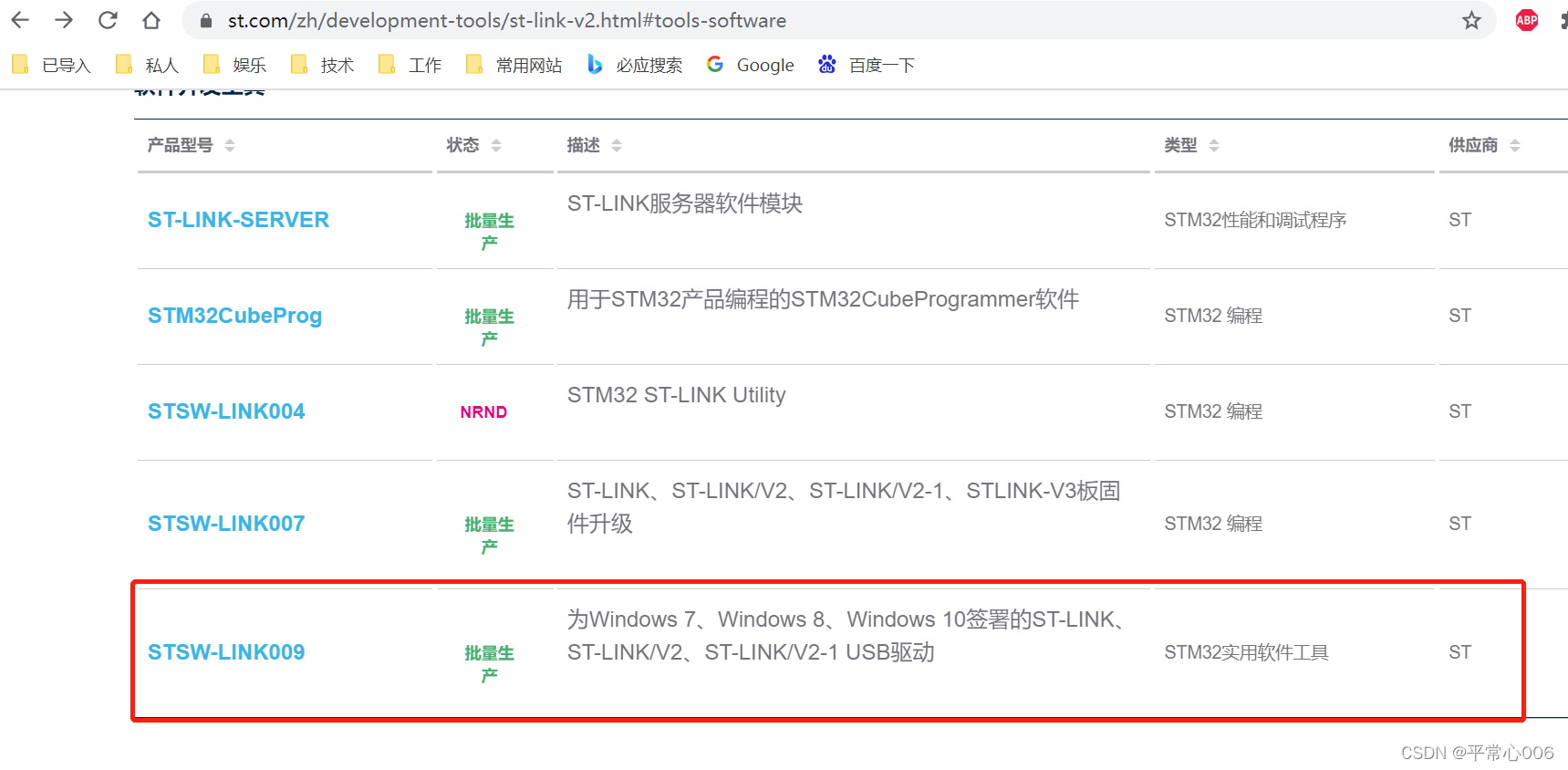Select the 批量生产 status of STSW-LINK007
This screenshot has height=770, width=1568.
click(489, 535)
